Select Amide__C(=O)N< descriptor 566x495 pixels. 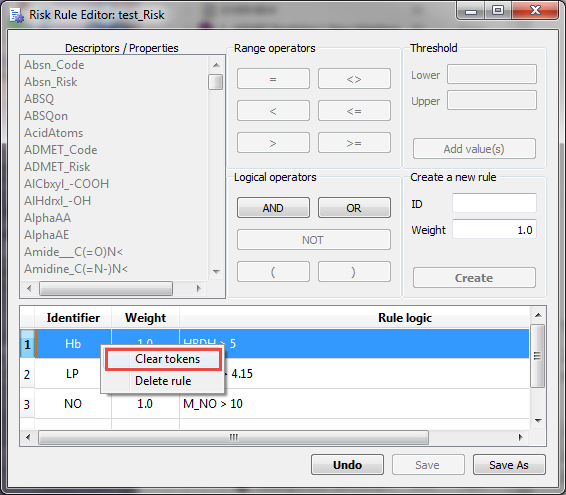(73, 252)
